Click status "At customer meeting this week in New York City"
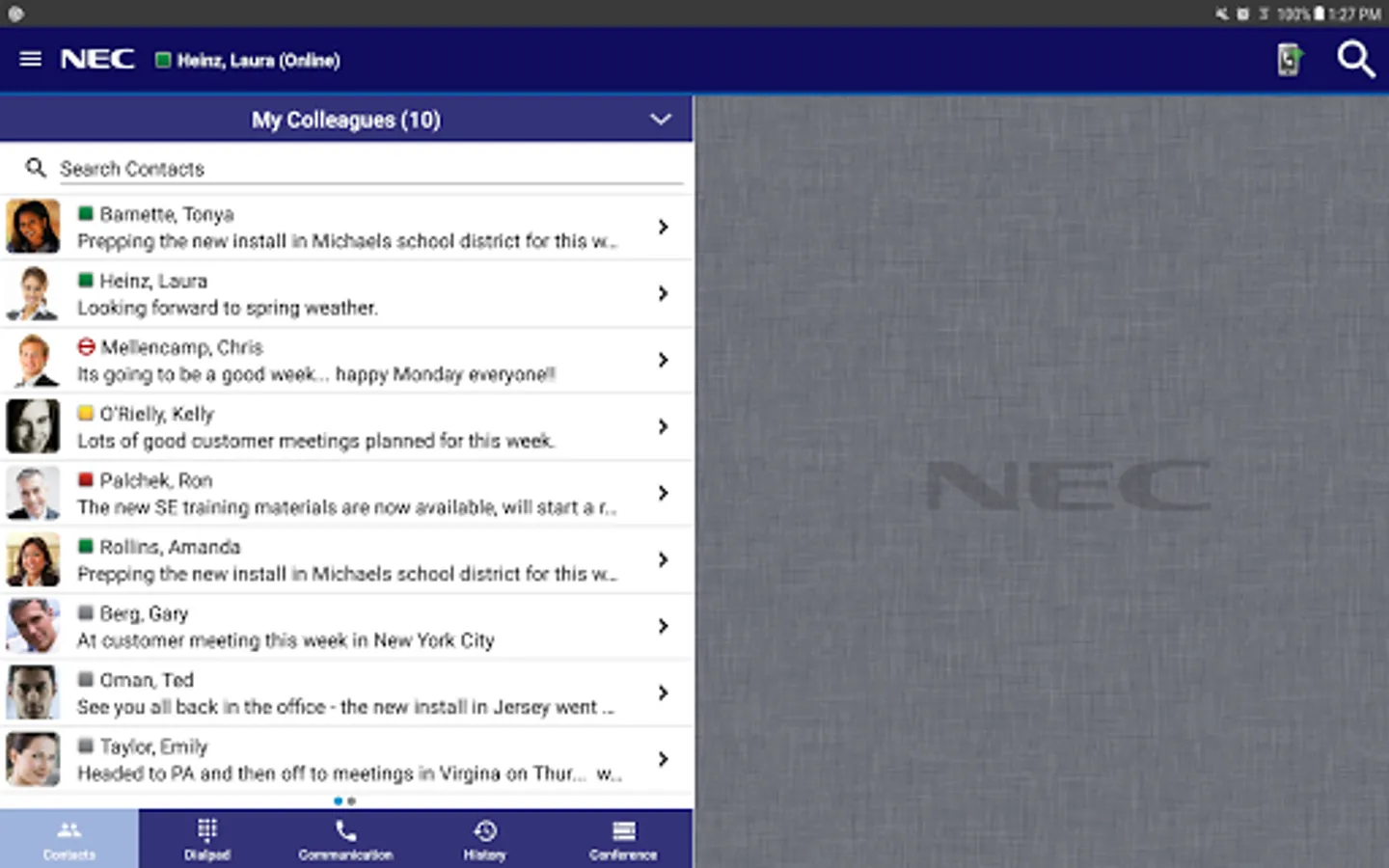The height and width of the screenshot is (868, 1389). [x=286, y=640]
